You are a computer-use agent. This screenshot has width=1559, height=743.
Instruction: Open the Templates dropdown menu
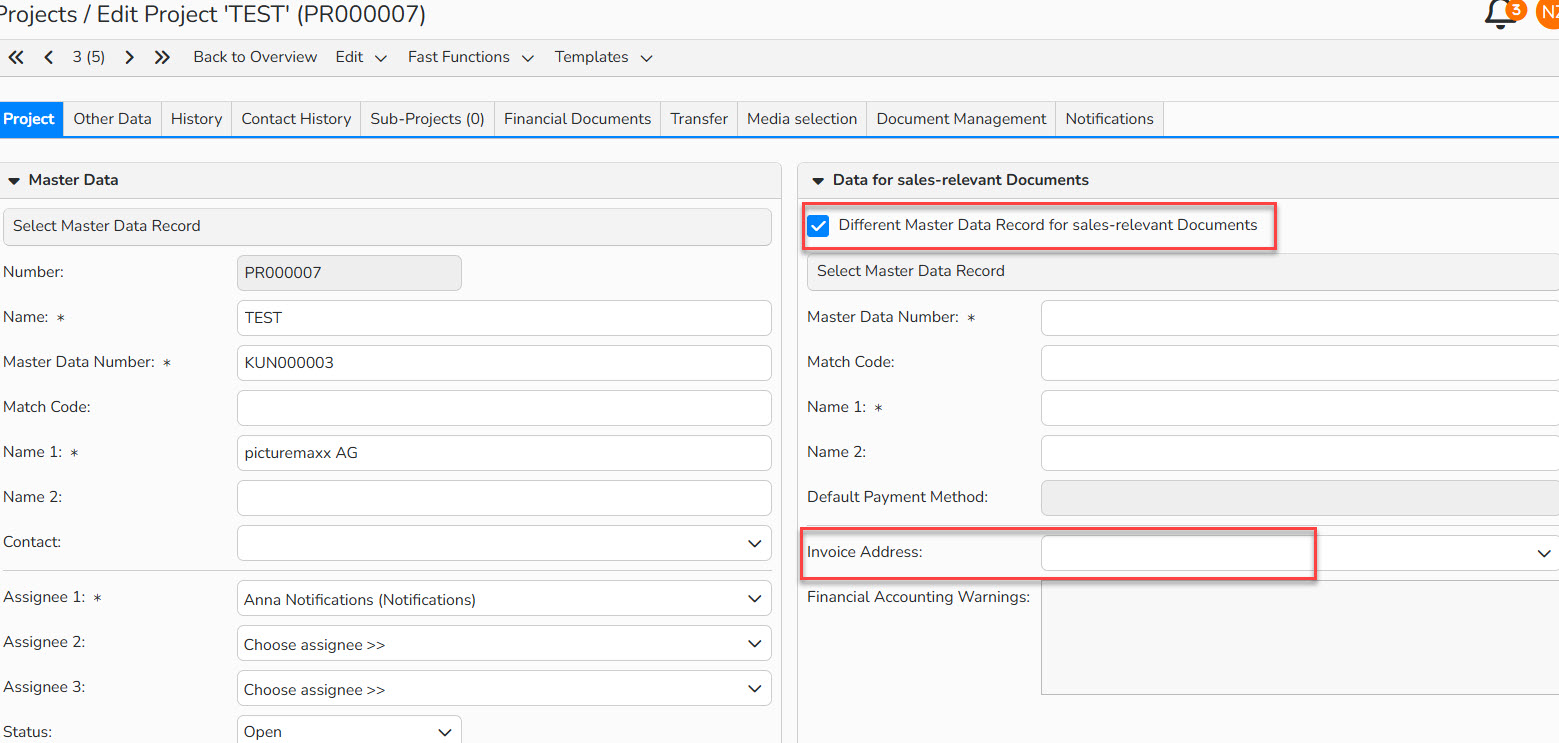point(603,57)
